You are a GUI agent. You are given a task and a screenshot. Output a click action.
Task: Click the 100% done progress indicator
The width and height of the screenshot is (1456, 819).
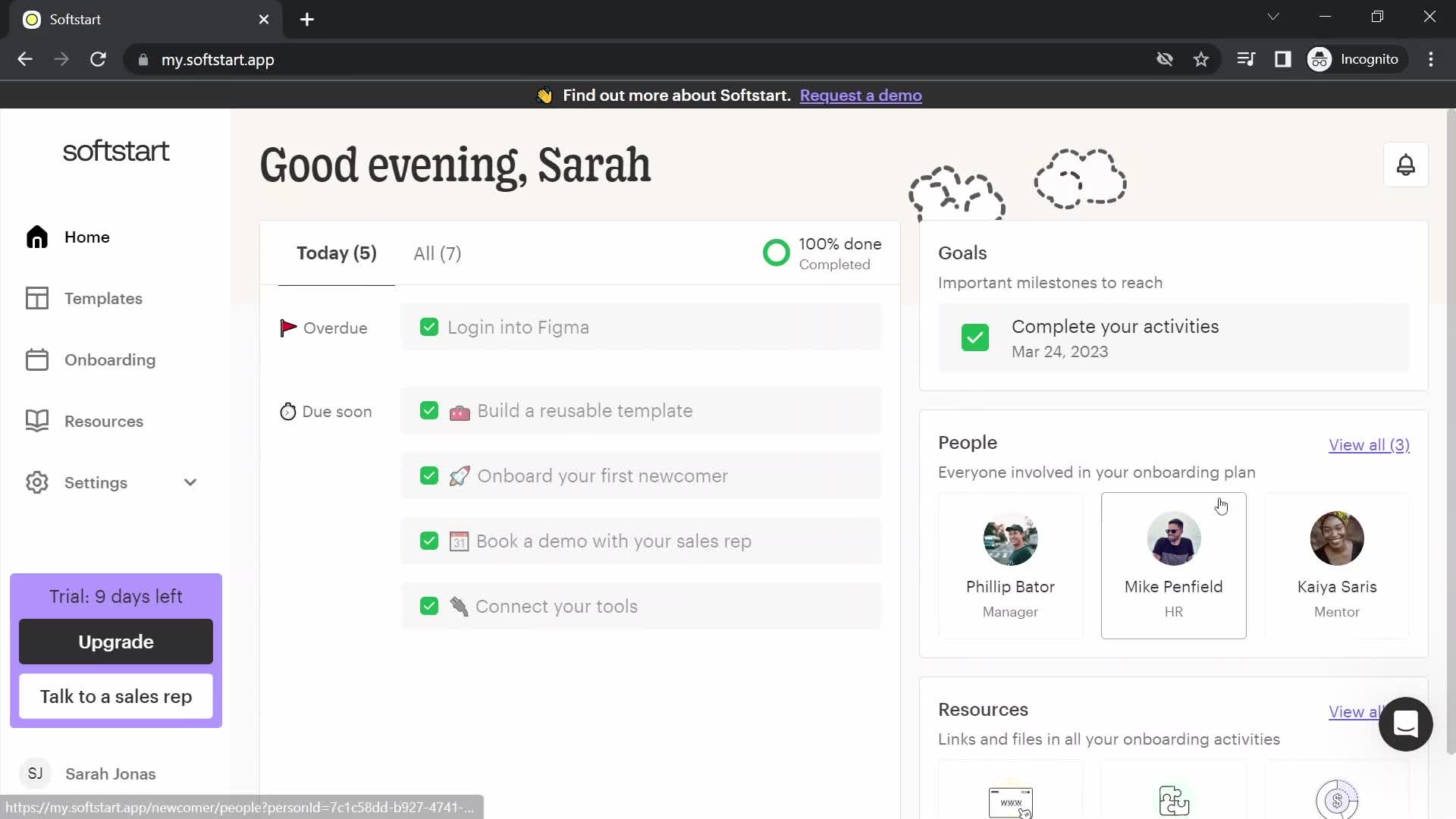click(x=821, y=253)
